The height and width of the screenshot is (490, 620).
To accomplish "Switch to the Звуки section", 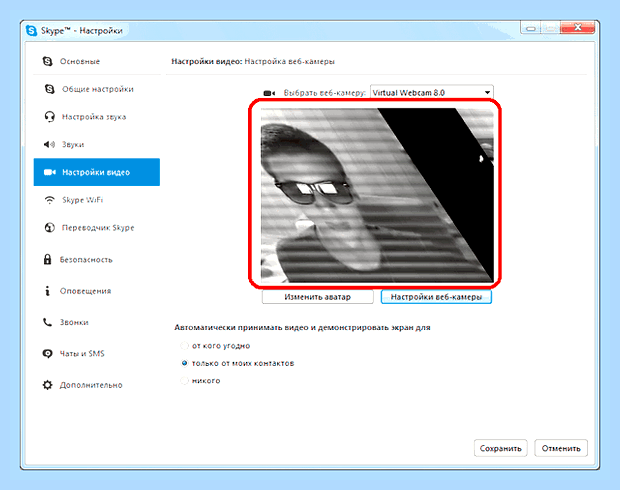I will tap(97, 144).
